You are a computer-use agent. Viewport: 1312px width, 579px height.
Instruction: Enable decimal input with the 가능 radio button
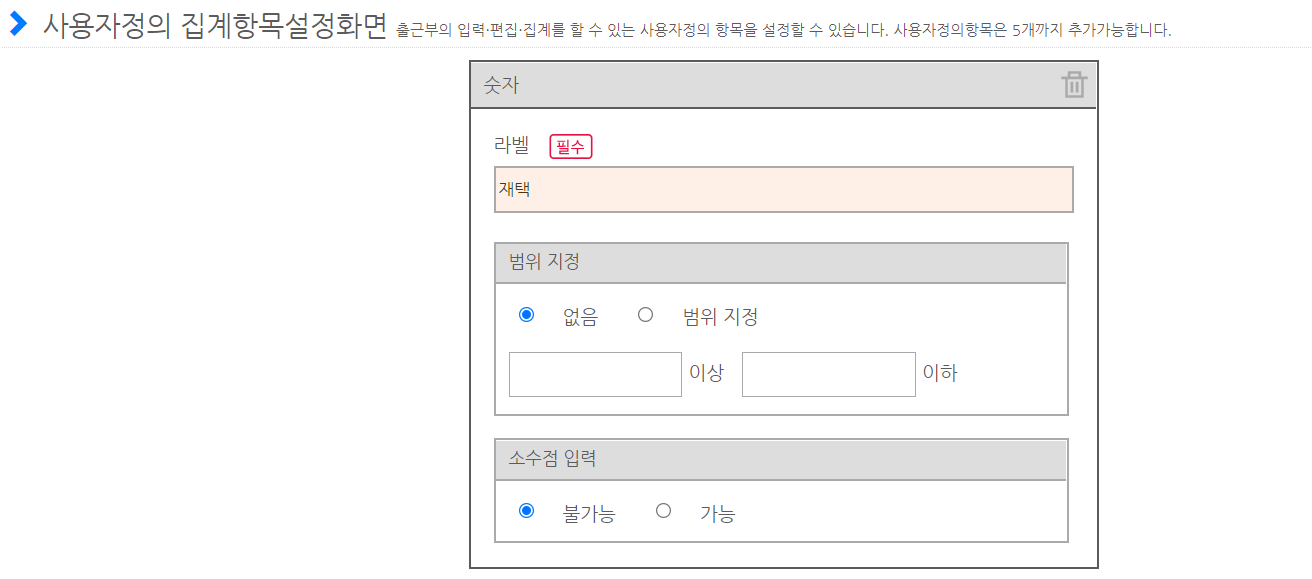click(663, 511)
